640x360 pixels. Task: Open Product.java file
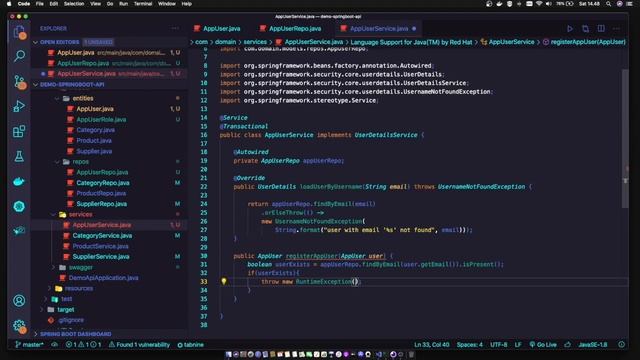coord(94,140)
